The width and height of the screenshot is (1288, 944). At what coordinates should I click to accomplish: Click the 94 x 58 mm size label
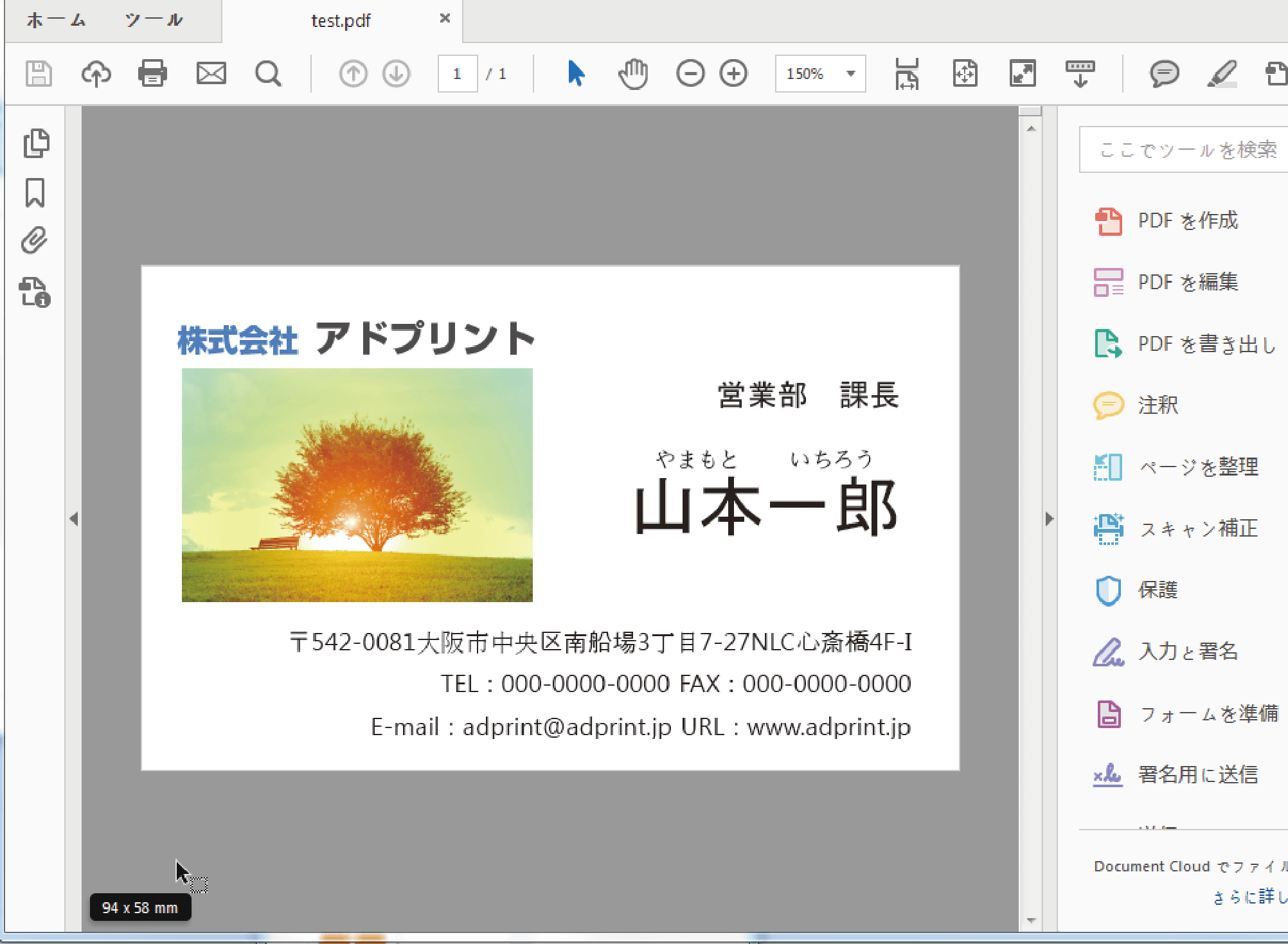(140, 907)
